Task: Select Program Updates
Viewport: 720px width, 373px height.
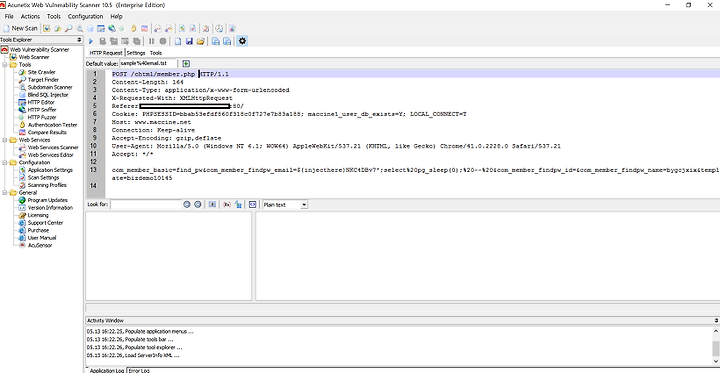Action: pyautogui.click(x=47, y=200)
